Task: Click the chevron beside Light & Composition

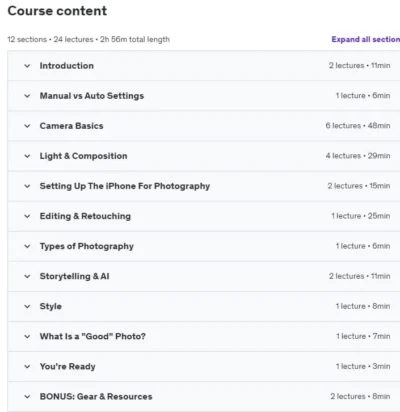Action: pyautogui.click(x=27, y=156)
